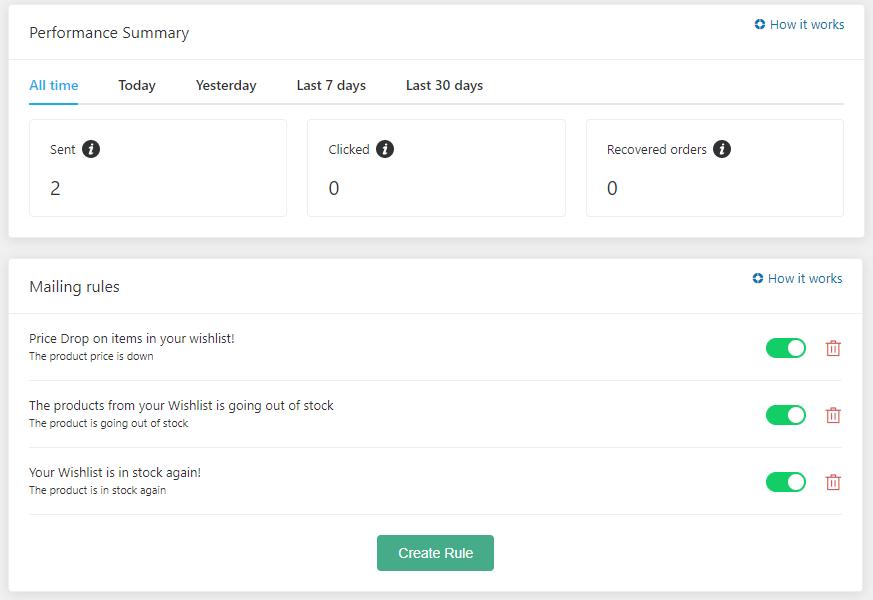
Task: Delete the Price Drop mailing rule
Action: tap(833, 348)
